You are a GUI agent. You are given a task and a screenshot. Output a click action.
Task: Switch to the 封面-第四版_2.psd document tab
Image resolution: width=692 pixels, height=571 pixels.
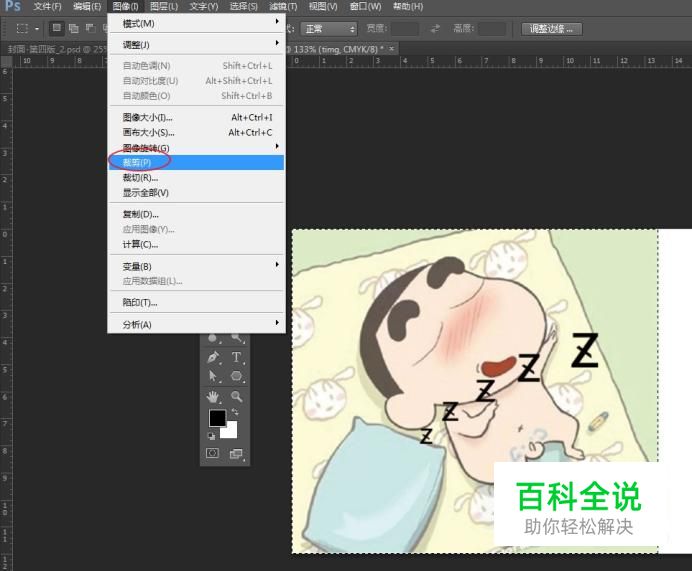point(55,49)
